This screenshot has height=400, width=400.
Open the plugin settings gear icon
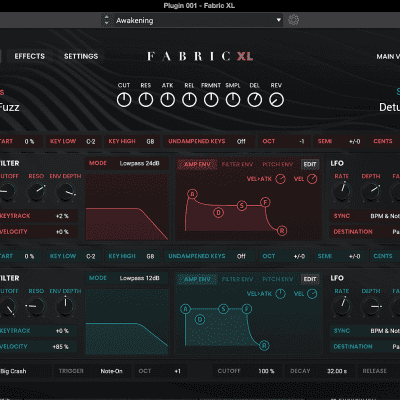click(x=293, y=20)
